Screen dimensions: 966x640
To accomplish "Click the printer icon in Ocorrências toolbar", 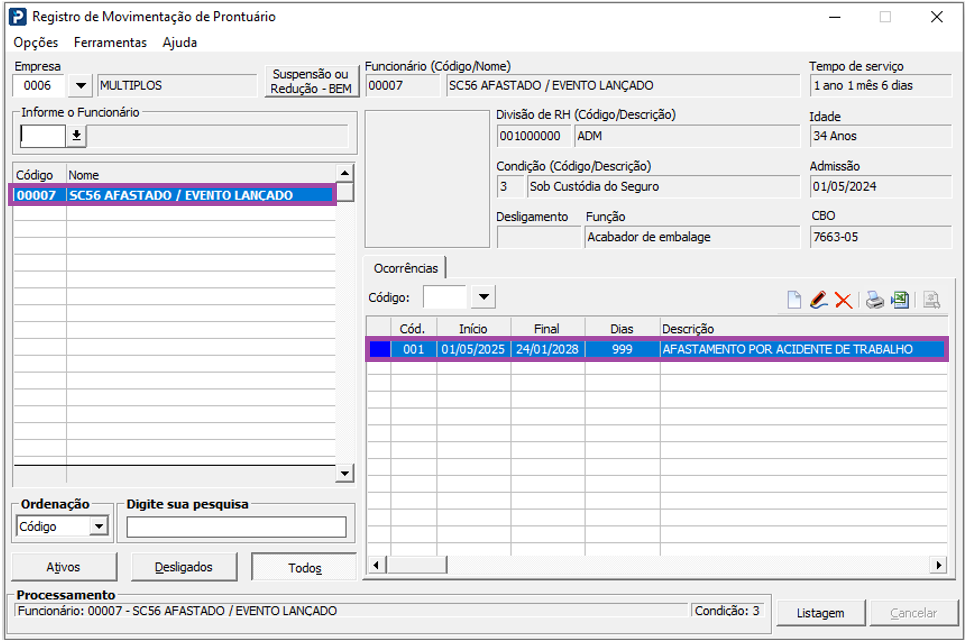I will 874,300.
